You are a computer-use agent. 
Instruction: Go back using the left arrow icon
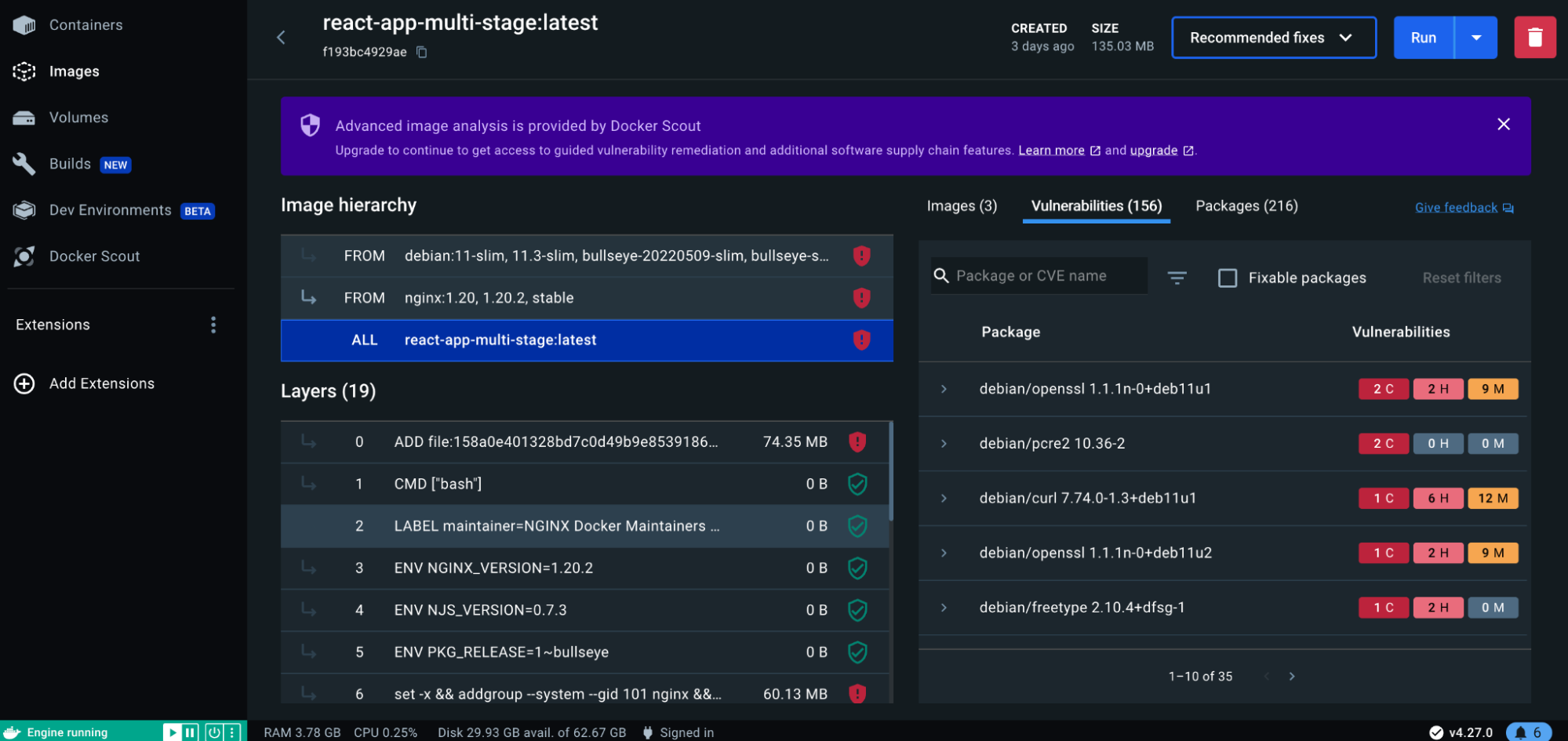click(281, 38)
